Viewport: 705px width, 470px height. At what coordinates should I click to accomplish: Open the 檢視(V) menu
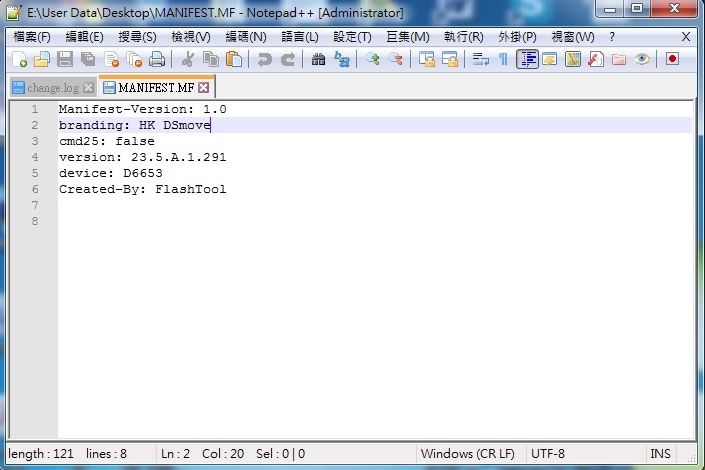191,37
